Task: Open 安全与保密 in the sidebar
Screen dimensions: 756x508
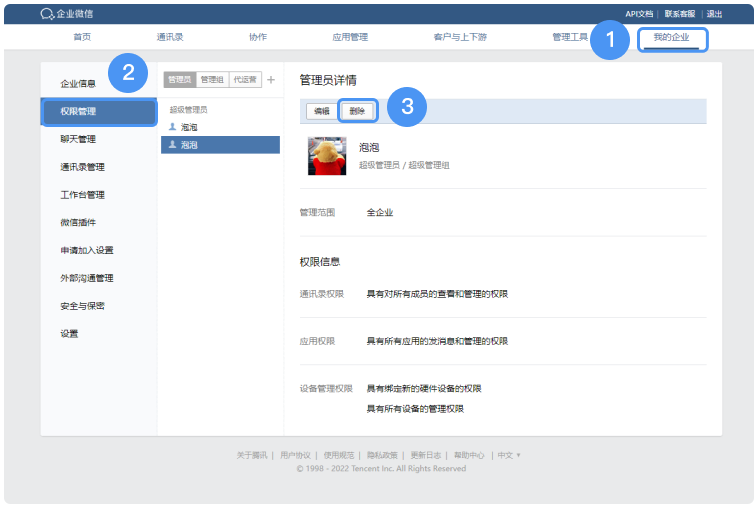Action: [x=82, y=306]
